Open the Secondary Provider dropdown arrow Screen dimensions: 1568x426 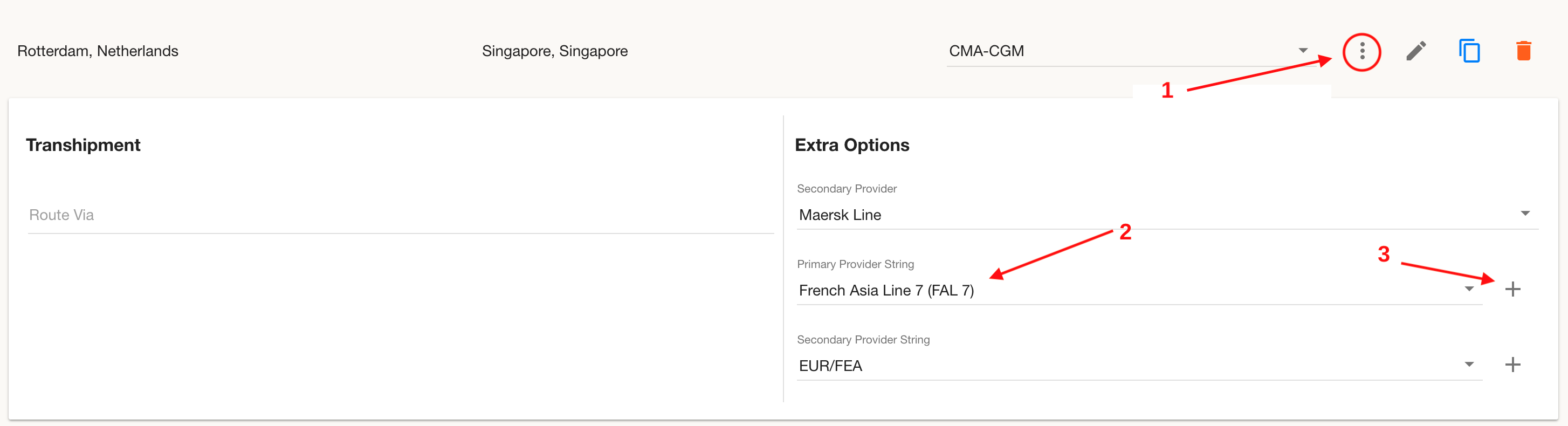tap(1525, 213)
